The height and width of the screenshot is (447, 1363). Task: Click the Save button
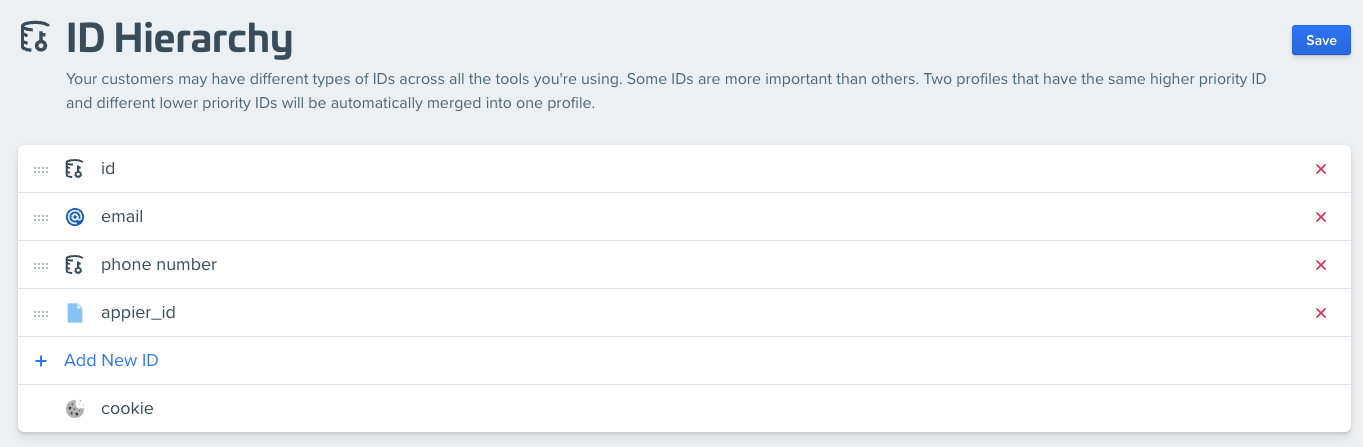(1321, 40)
